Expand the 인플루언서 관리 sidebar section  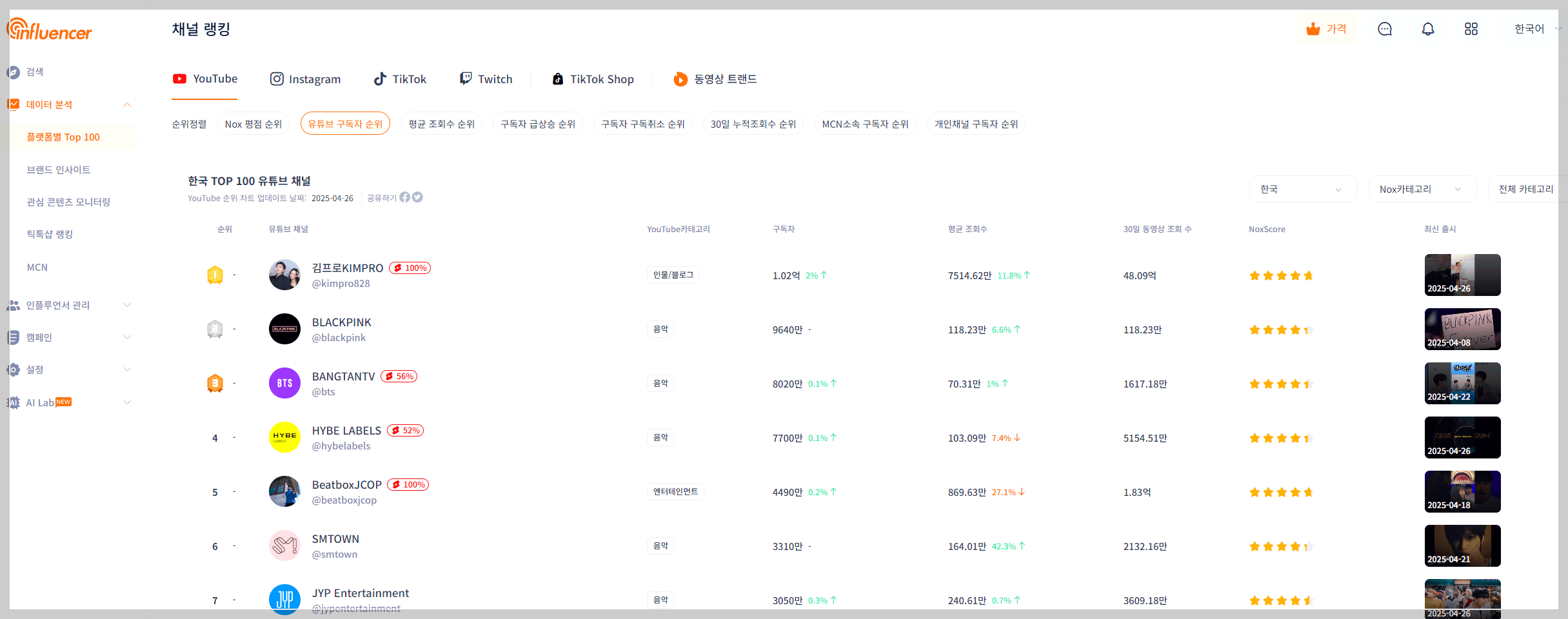[127, 305]
